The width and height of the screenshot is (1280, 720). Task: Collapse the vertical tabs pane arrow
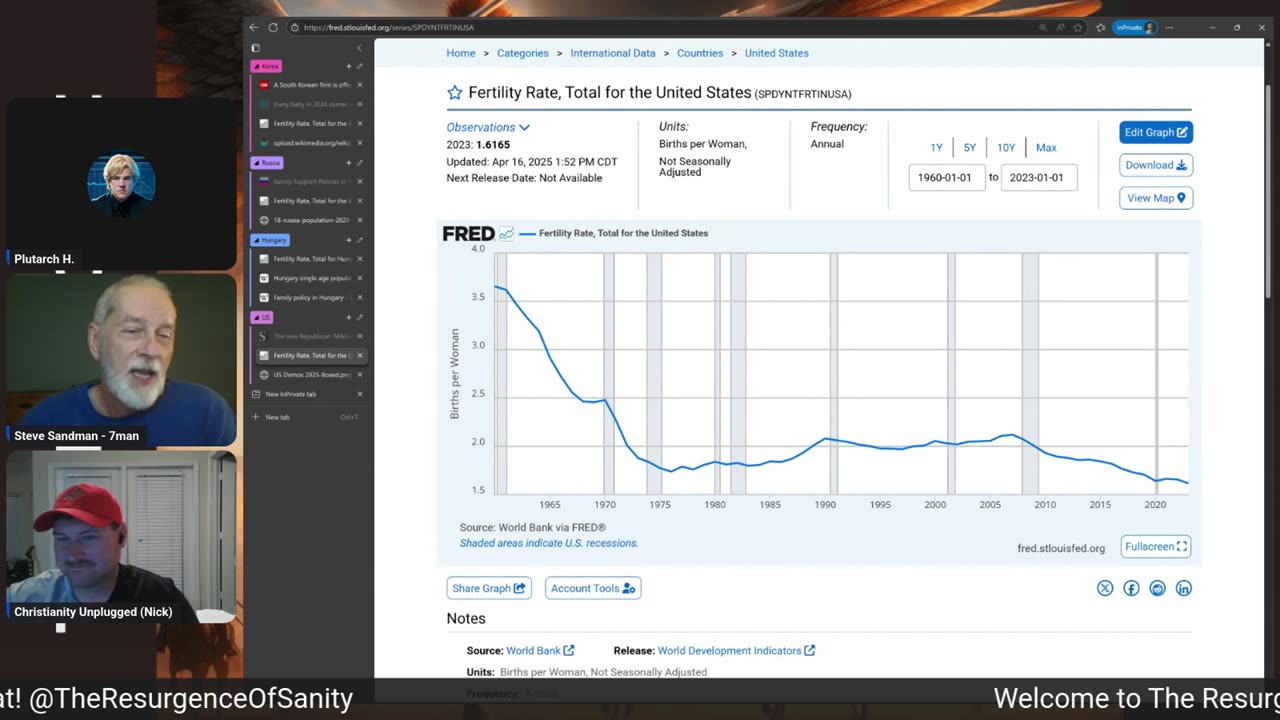coord(359,48)
